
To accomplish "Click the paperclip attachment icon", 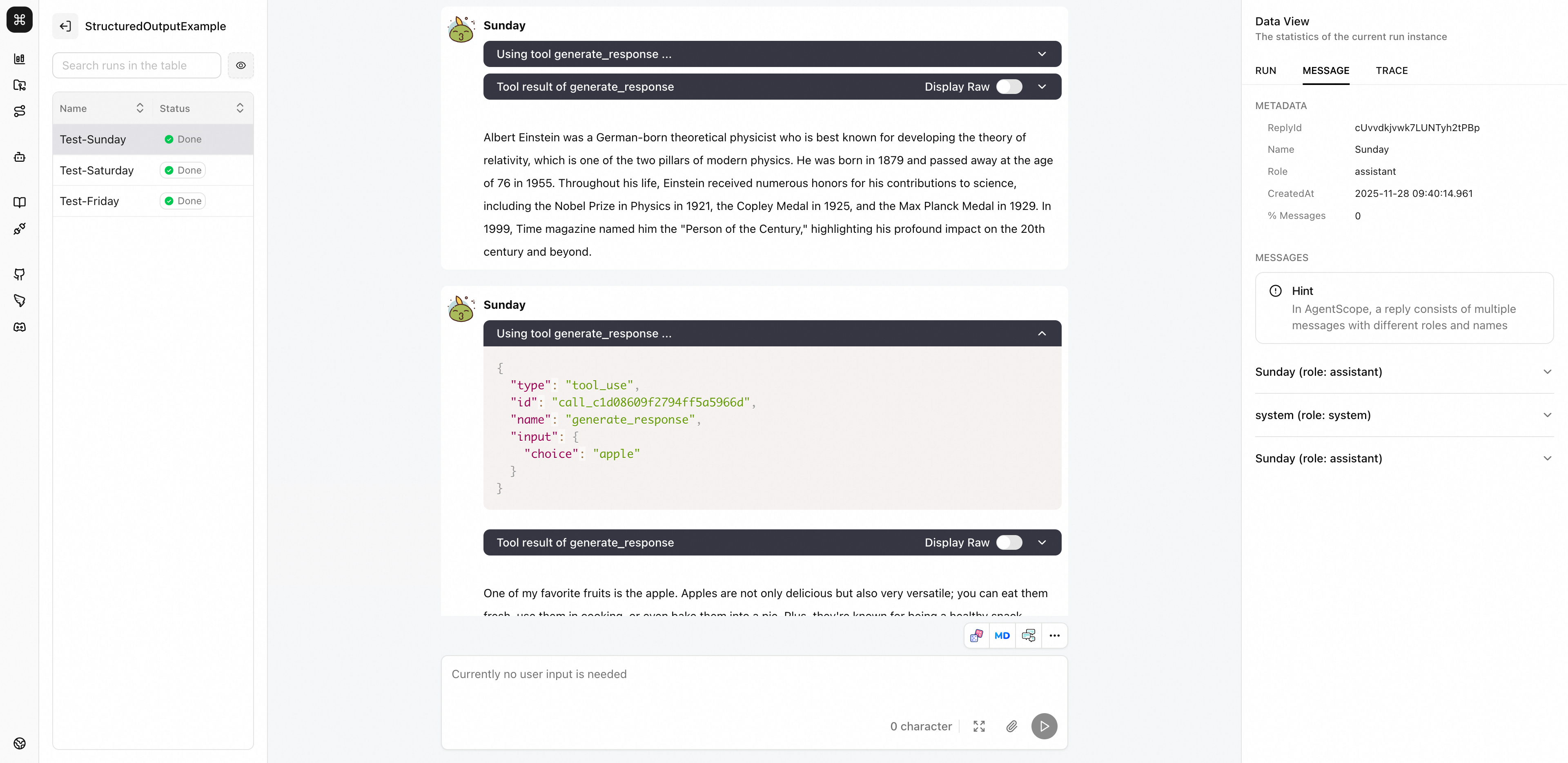I will pyautogui.click(x=1012, y=727).
